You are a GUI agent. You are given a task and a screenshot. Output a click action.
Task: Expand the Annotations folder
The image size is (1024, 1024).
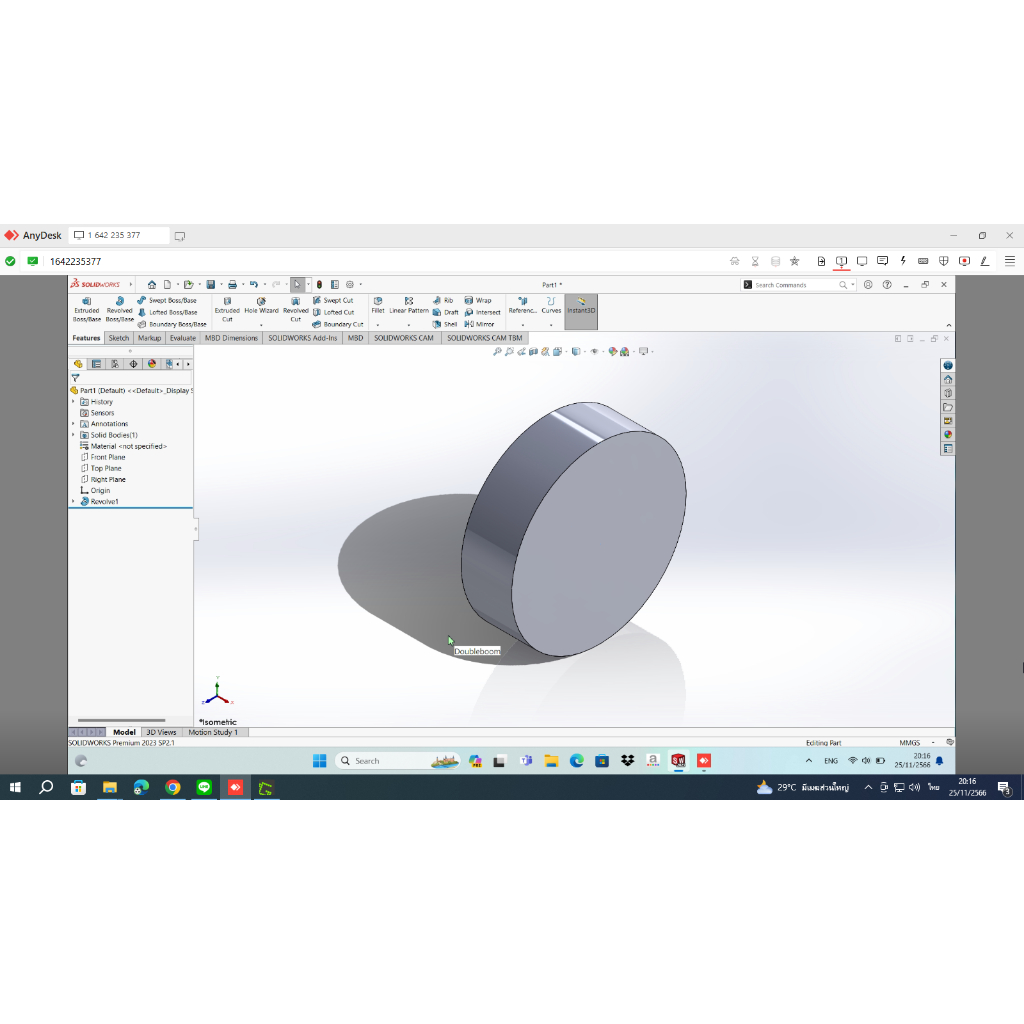71,423
